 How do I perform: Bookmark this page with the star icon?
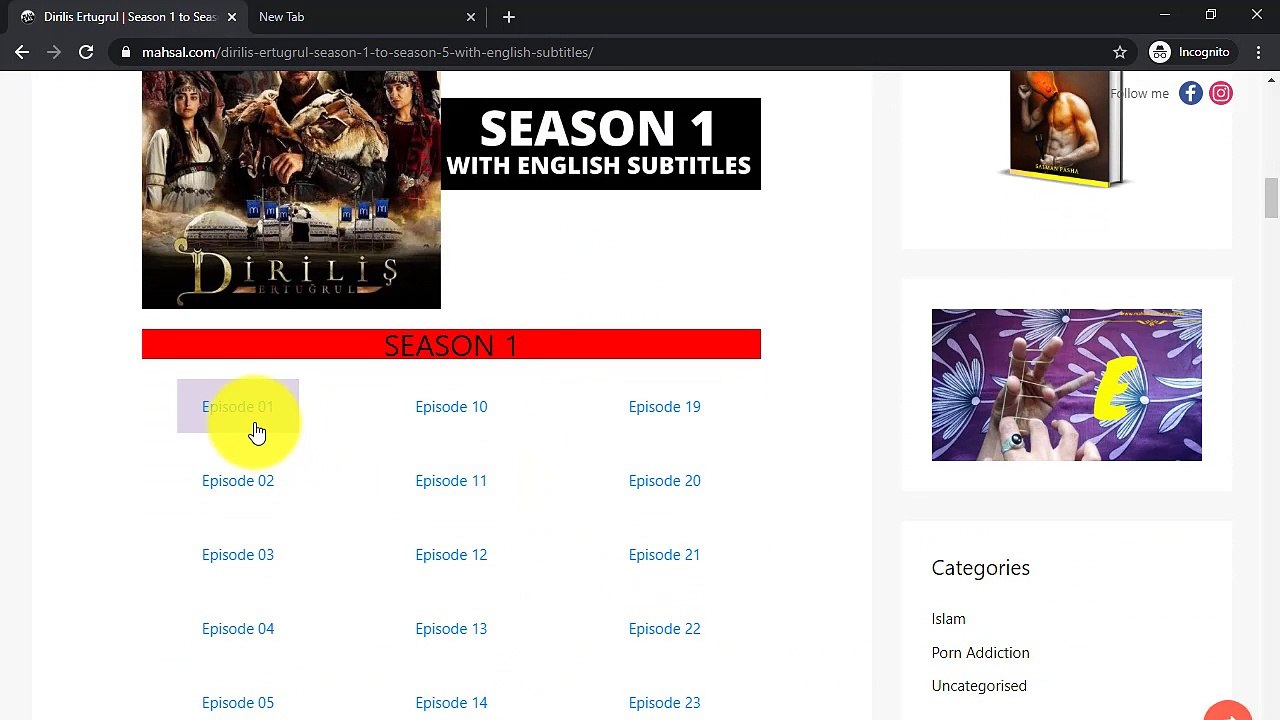click(x=1120, y=52)
